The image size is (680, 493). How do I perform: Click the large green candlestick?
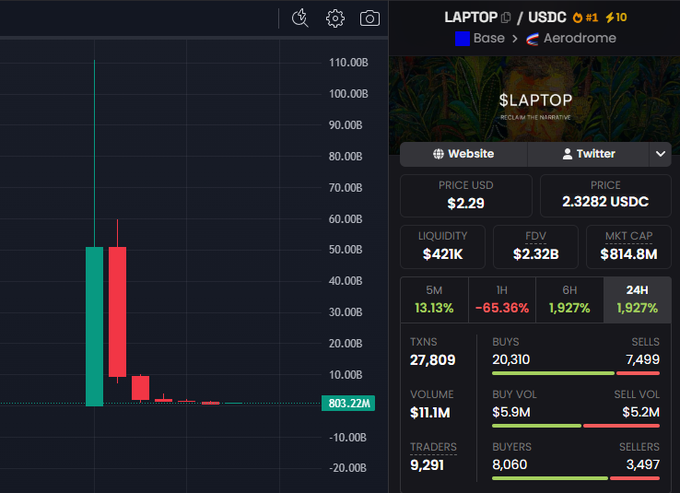click(95, 326)
